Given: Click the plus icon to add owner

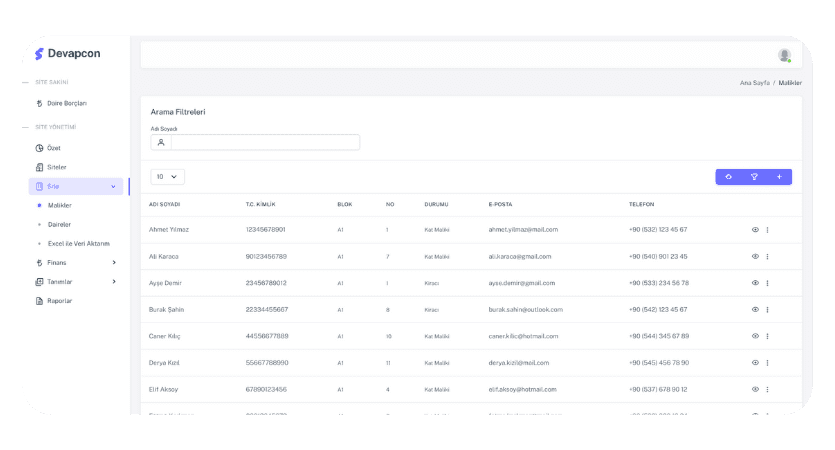Looking at the screenshot, I should [779, 176].
